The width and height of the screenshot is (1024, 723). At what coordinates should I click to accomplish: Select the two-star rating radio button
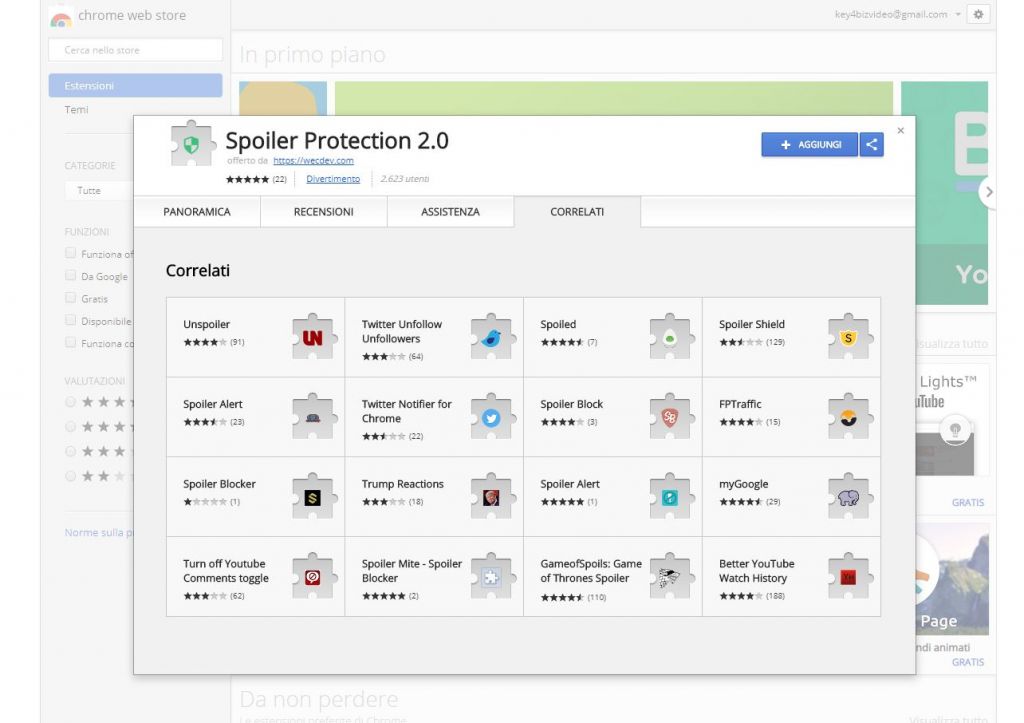71,476
